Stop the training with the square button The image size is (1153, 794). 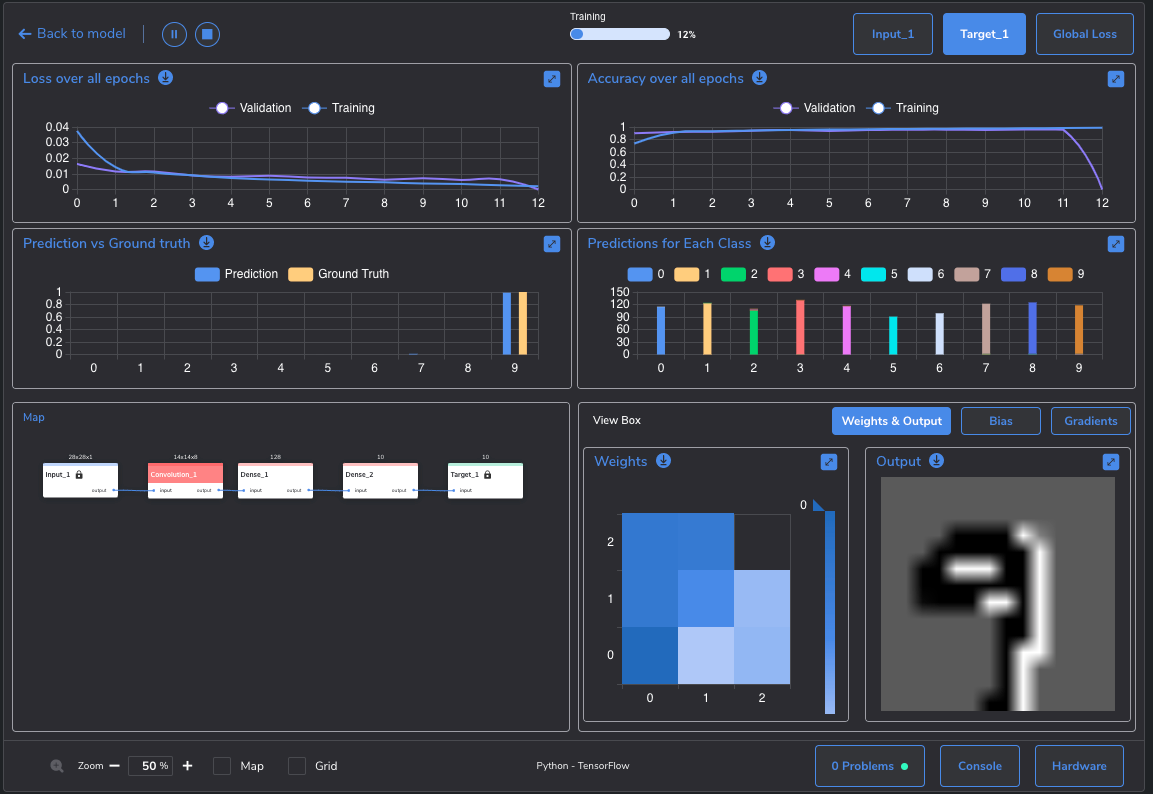(x=207, y=34)
